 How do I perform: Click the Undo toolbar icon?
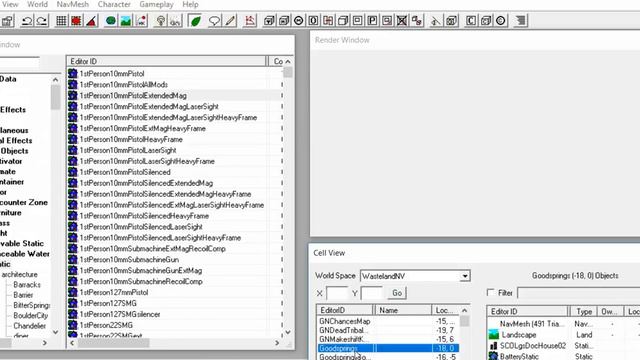tap(27, 20)
